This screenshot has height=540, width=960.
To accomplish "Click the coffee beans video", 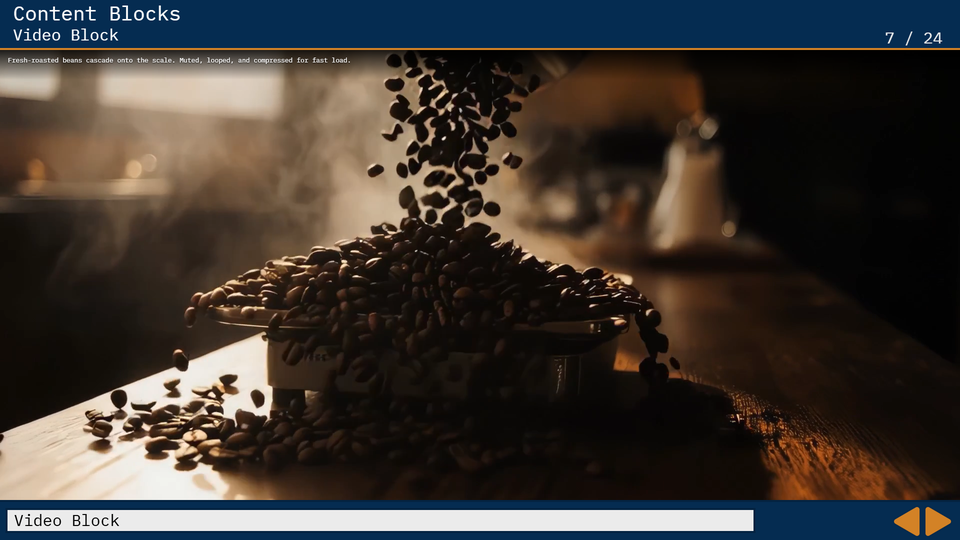I will tap(480, 275).
